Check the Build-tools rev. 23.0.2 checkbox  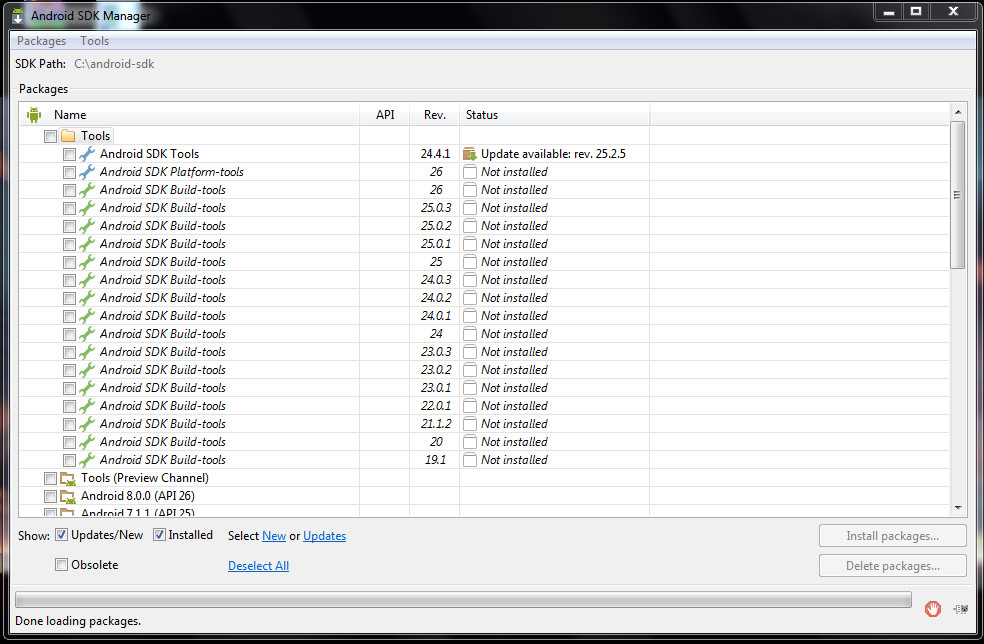69,370
